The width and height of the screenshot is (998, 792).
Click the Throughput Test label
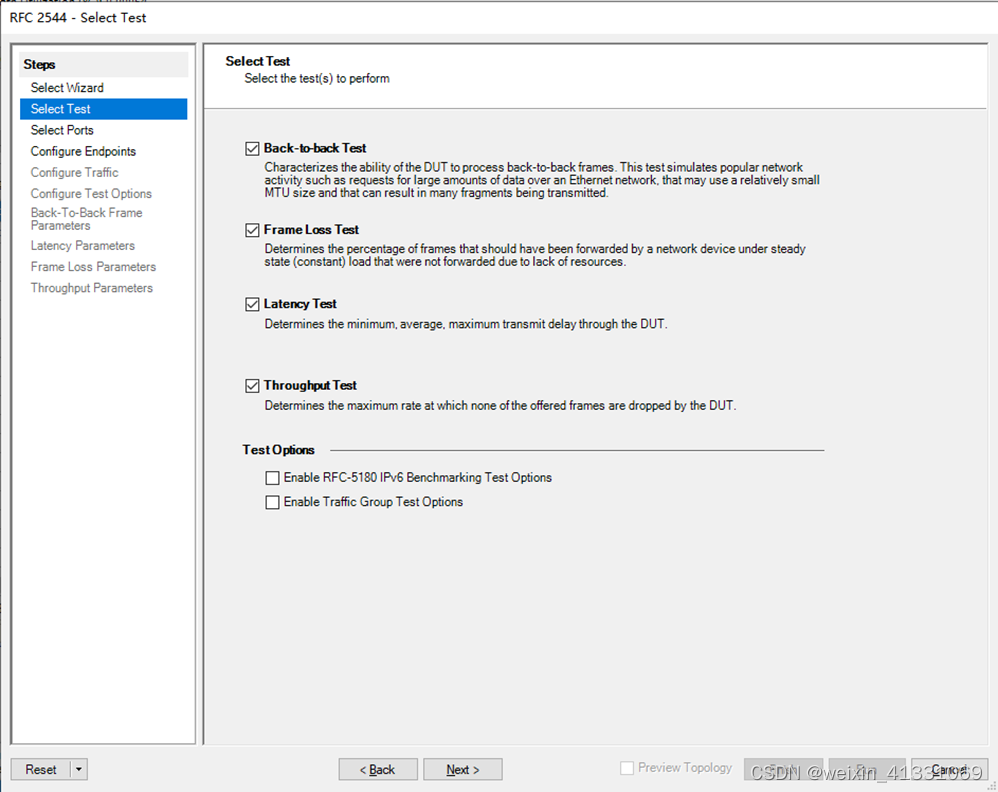(x=310, y=386)
